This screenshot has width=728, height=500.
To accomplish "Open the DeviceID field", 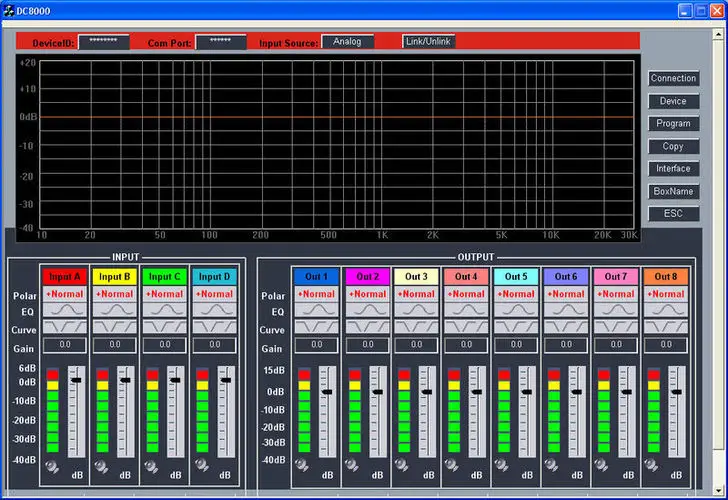I will (x=103, y=42).
